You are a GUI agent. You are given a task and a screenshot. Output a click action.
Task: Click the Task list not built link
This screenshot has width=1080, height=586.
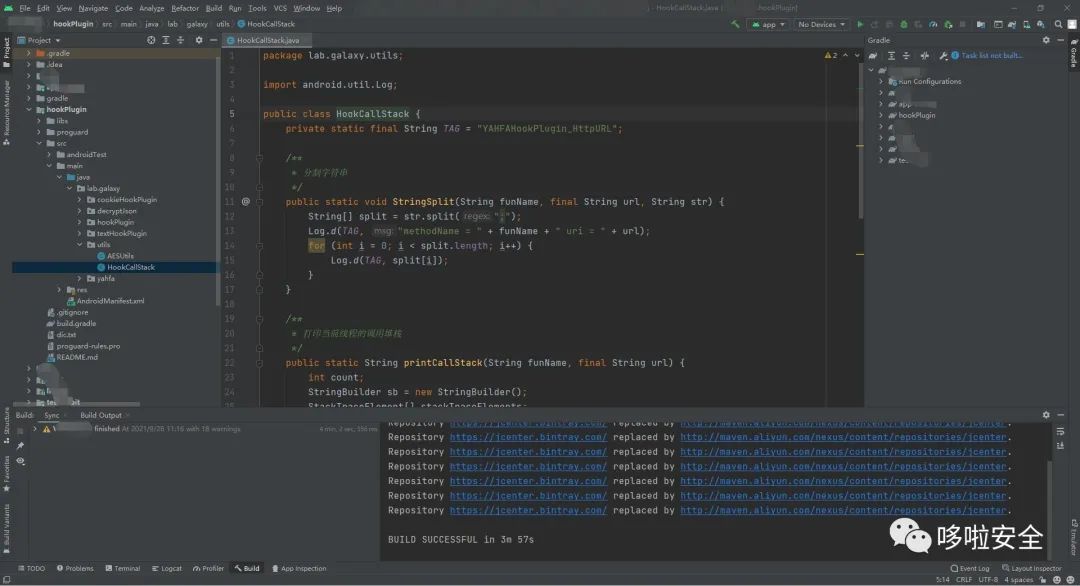pos(992,56)
